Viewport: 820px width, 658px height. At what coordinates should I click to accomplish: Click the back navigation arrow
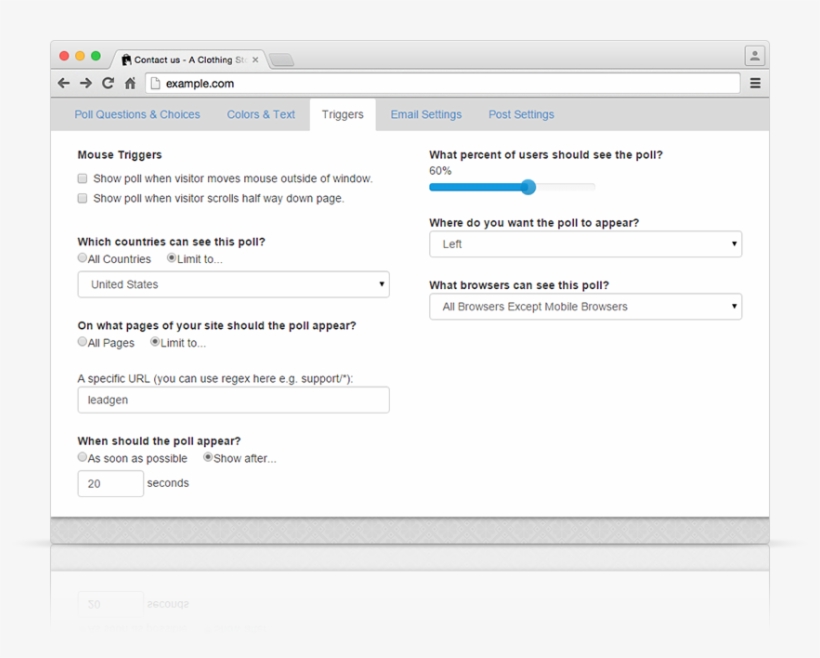point(63,83)
